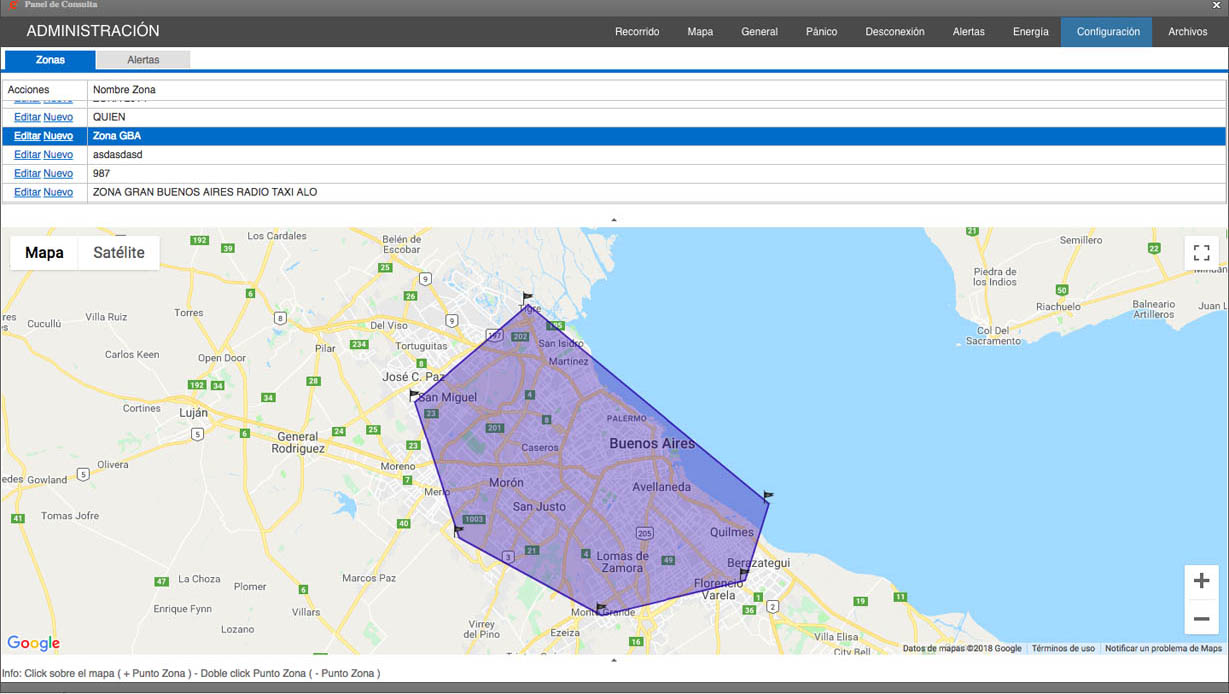Click the flag marker near Berazategui
The height and width of the screenshot is (694, 1229).
click(744, 574)
